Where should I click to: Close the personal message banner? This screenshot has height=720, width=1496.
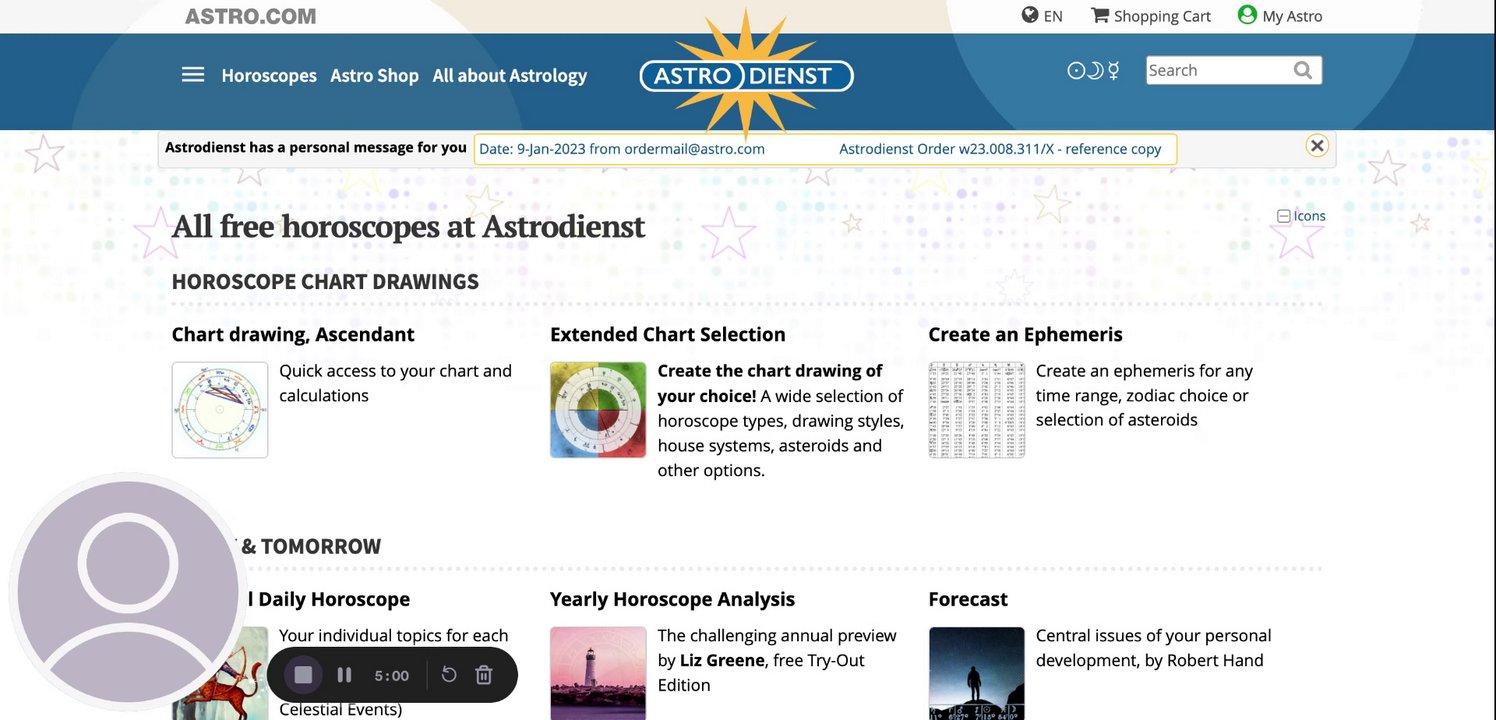tap(1317, 146)
